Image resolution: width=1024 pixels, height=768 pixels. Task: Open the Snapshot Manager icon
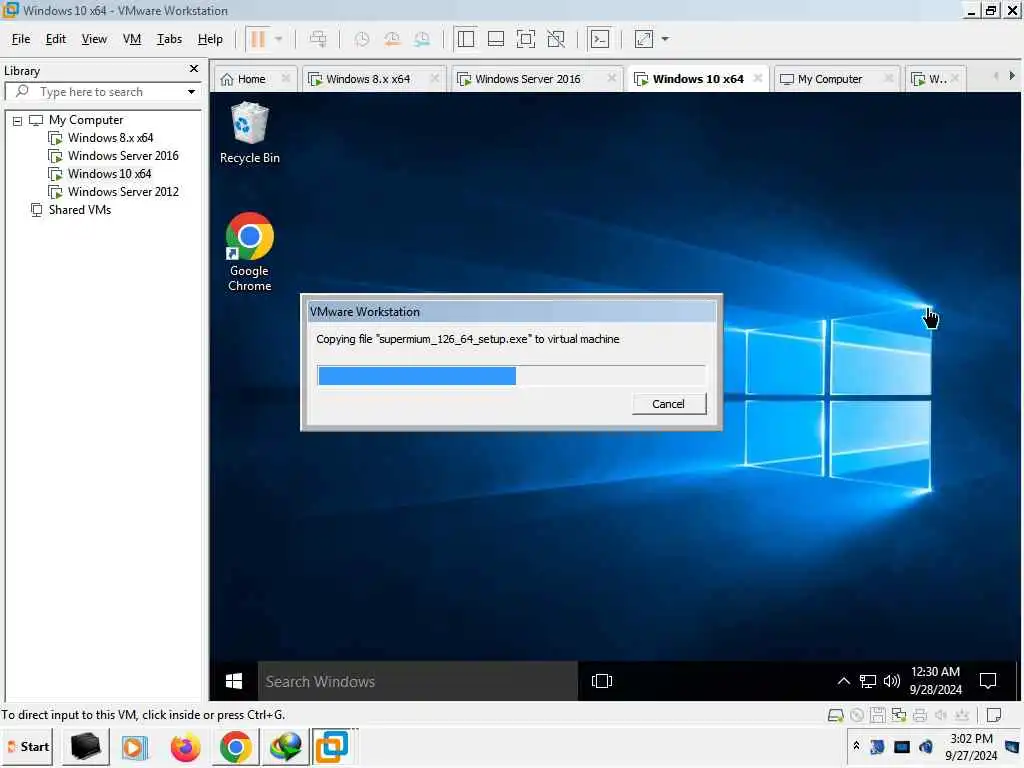click(x=422, y=39)
